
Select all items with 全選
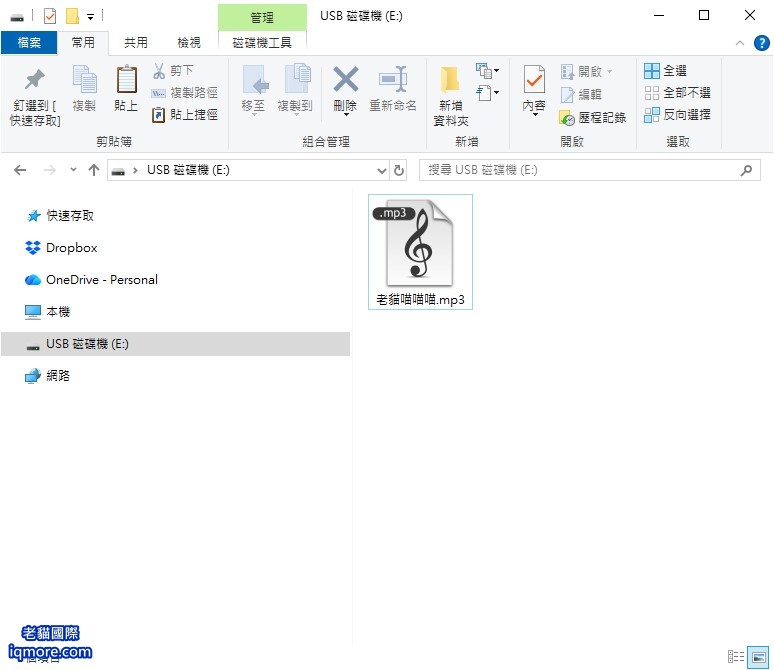coord(665,71)
